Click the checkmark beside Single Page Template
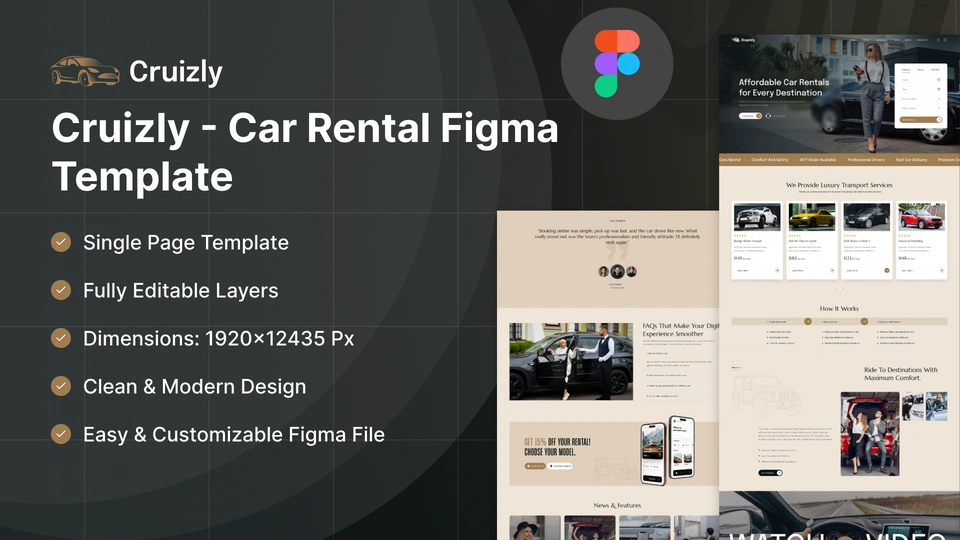Image resolution: width=960 pixels, height=540 pixels. 61,242
